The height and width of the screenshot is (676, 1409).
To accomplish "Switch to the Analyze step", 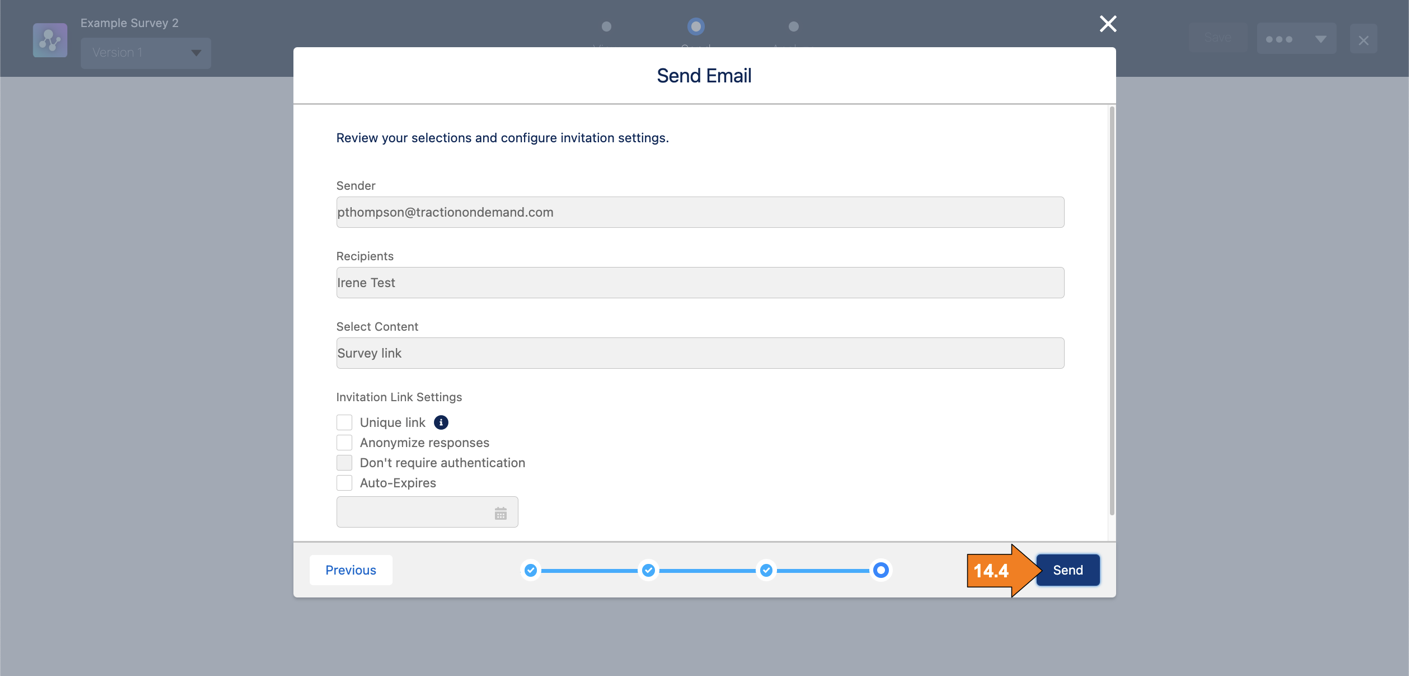I will click(x=793, y=27).
